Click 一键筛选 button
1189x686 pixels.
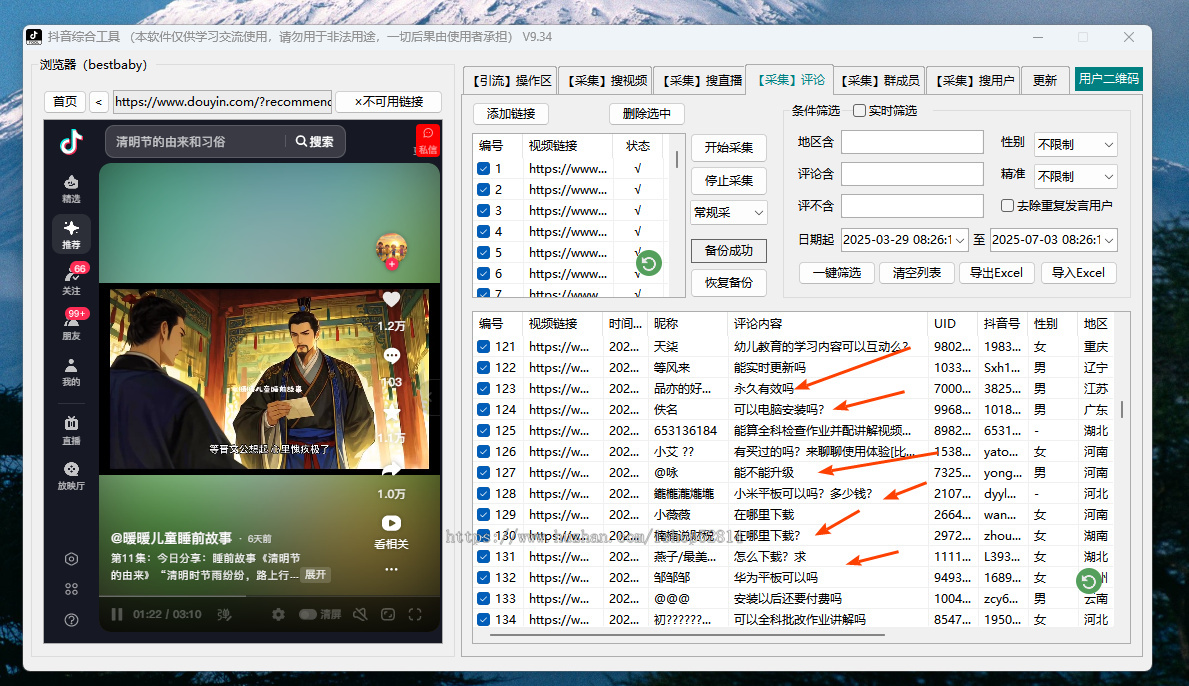point(836,273)
